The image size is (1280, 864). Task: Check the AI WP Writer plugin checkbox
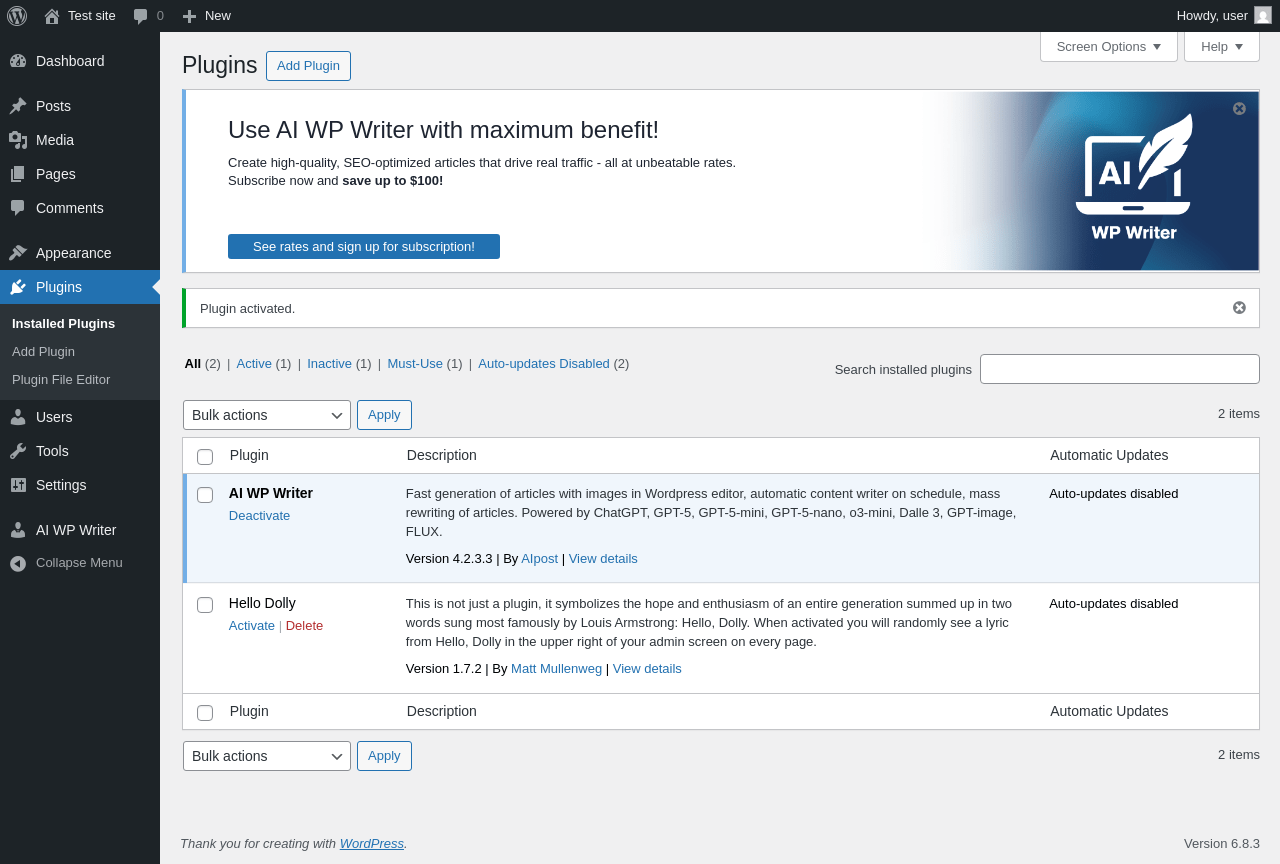tap(205, 494)
